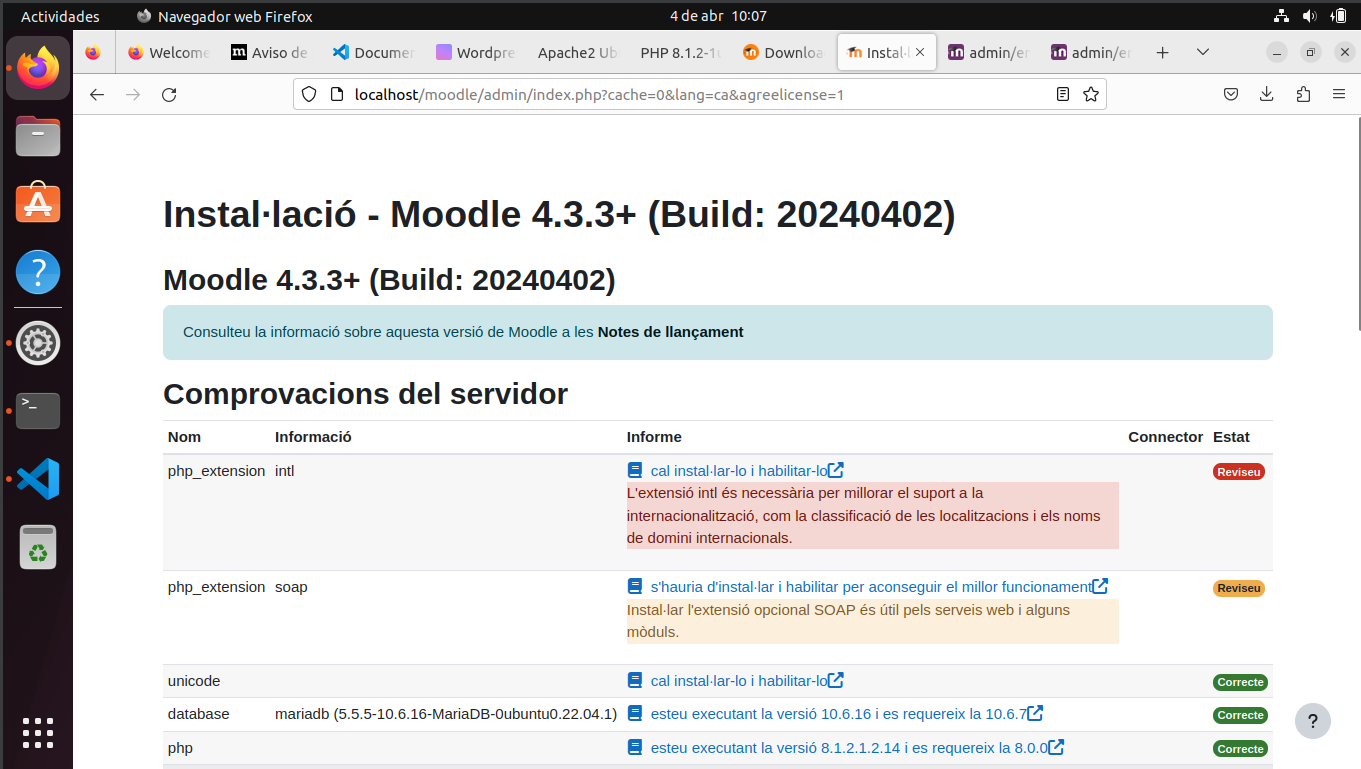Open the list-all-tabs chevron
1361x769 pixels.
(1203, 52)
